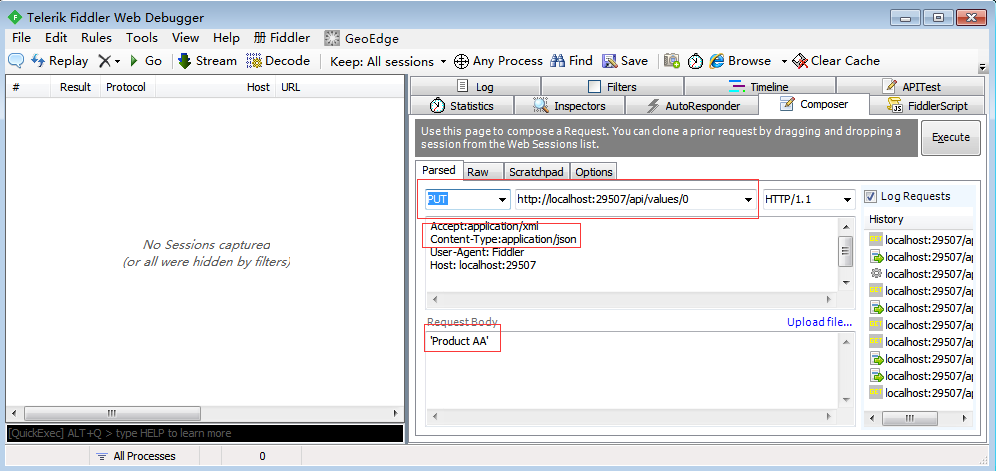Open the View menu
Viewport: 996px width, 471px height.
pos(185,38)
